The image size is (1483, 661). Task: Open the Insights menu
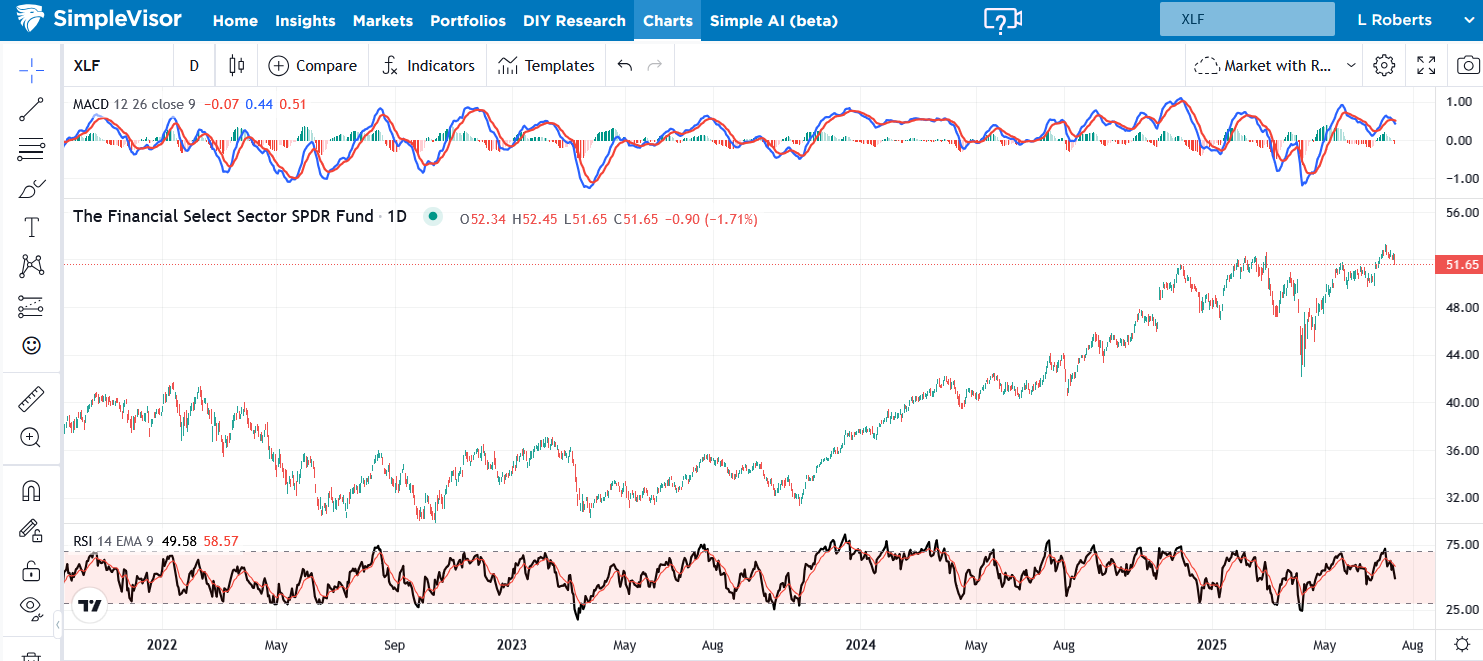point(305,21)
